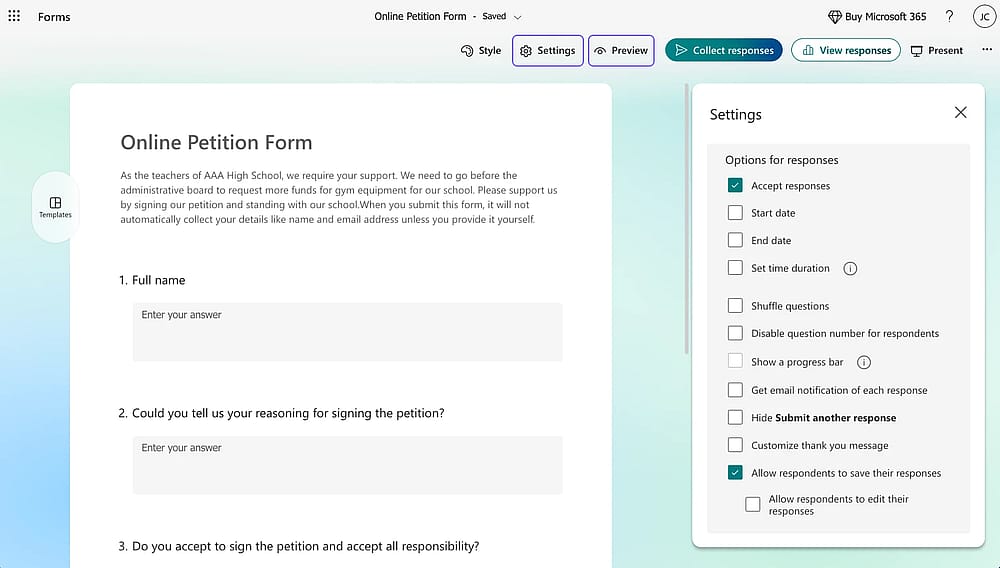Tick Allow respondents to edit their responses

coord(753,505)
